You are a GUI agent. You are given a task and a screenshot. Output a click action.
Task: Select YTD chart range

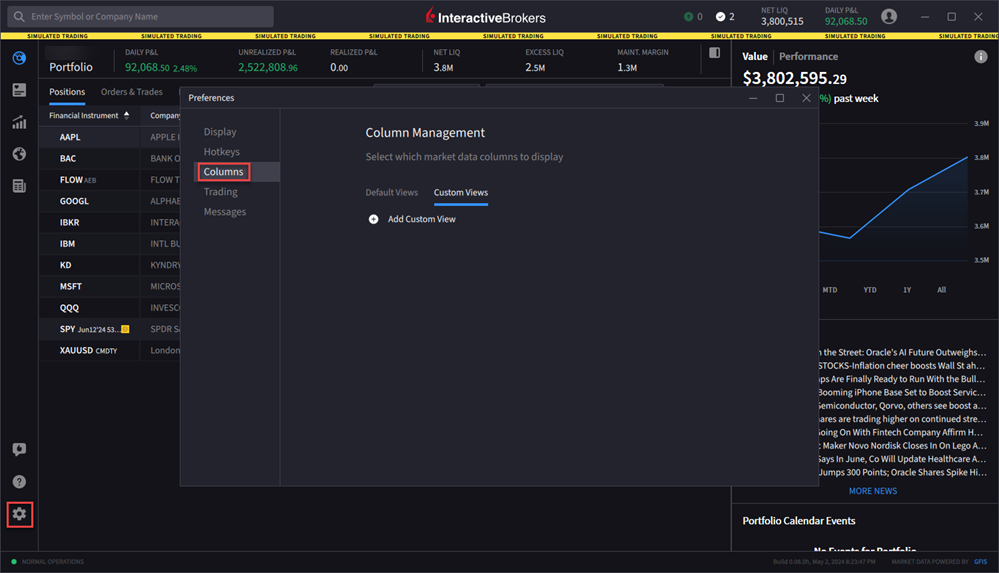(870, 290)
